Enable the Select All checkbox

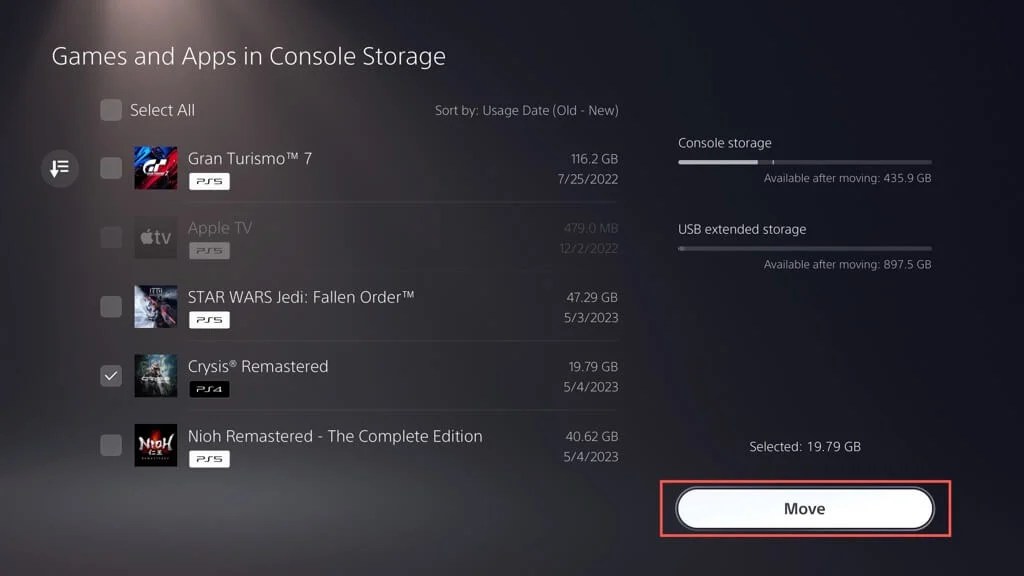coord(110,110)
